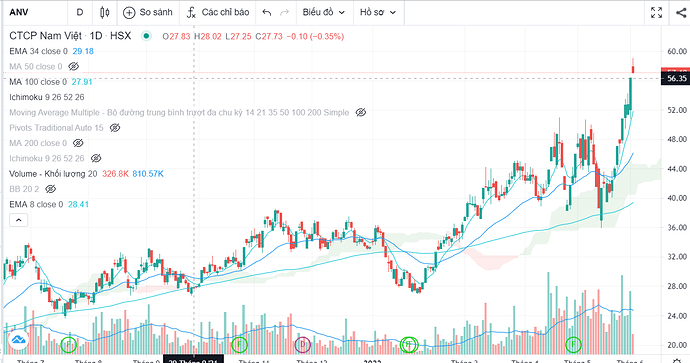Click 28.00 on the price axis
The width and height of the screenshot is (690, 363).
click(x=677, y=286)
